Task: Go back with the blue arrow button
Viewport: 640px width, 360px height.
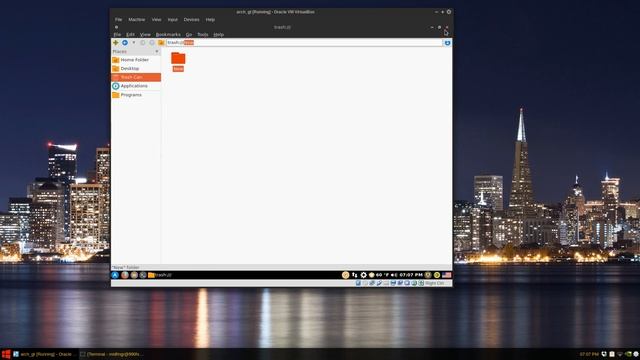Action: [125, 42]
